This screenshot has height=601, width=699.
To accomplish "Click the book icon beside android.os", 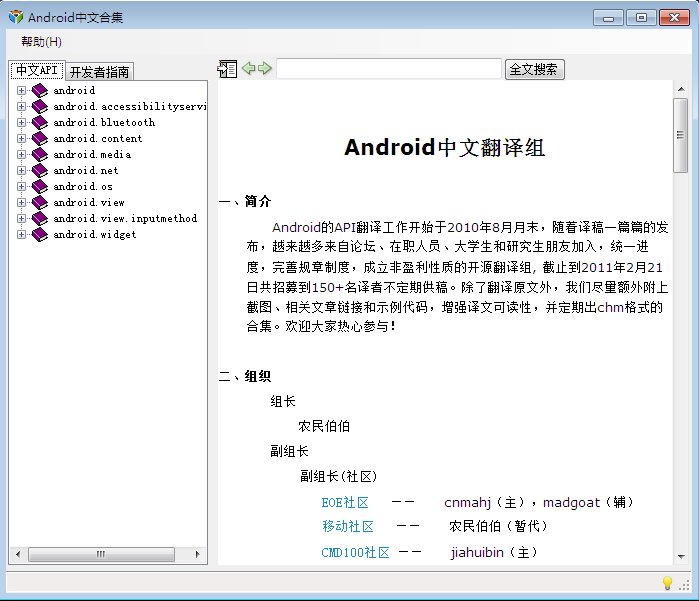I will (40, 186).
